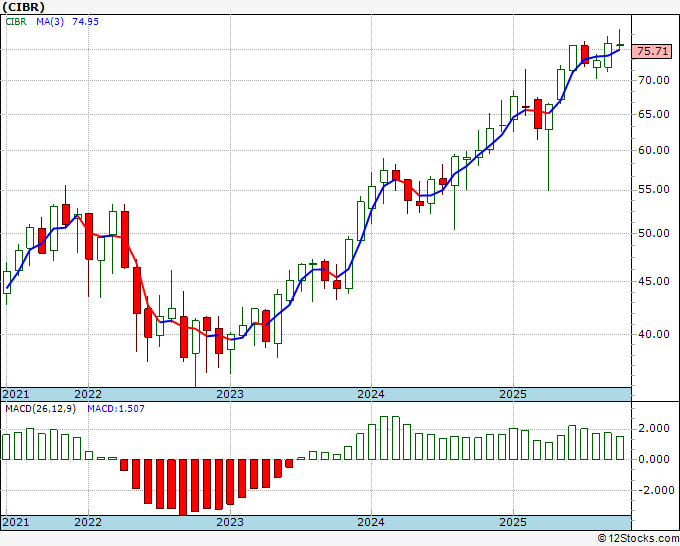Click the MA value 74.95

click(85, 21)
